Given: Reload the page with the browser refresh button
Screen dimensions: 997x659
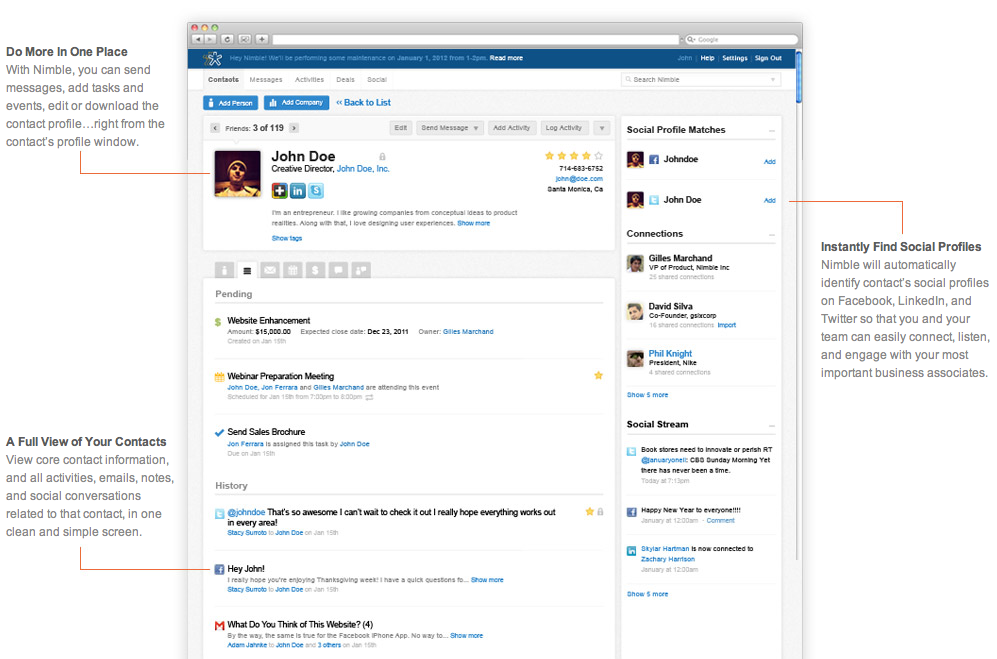Looking at the screenshot, I should (227, 39).
